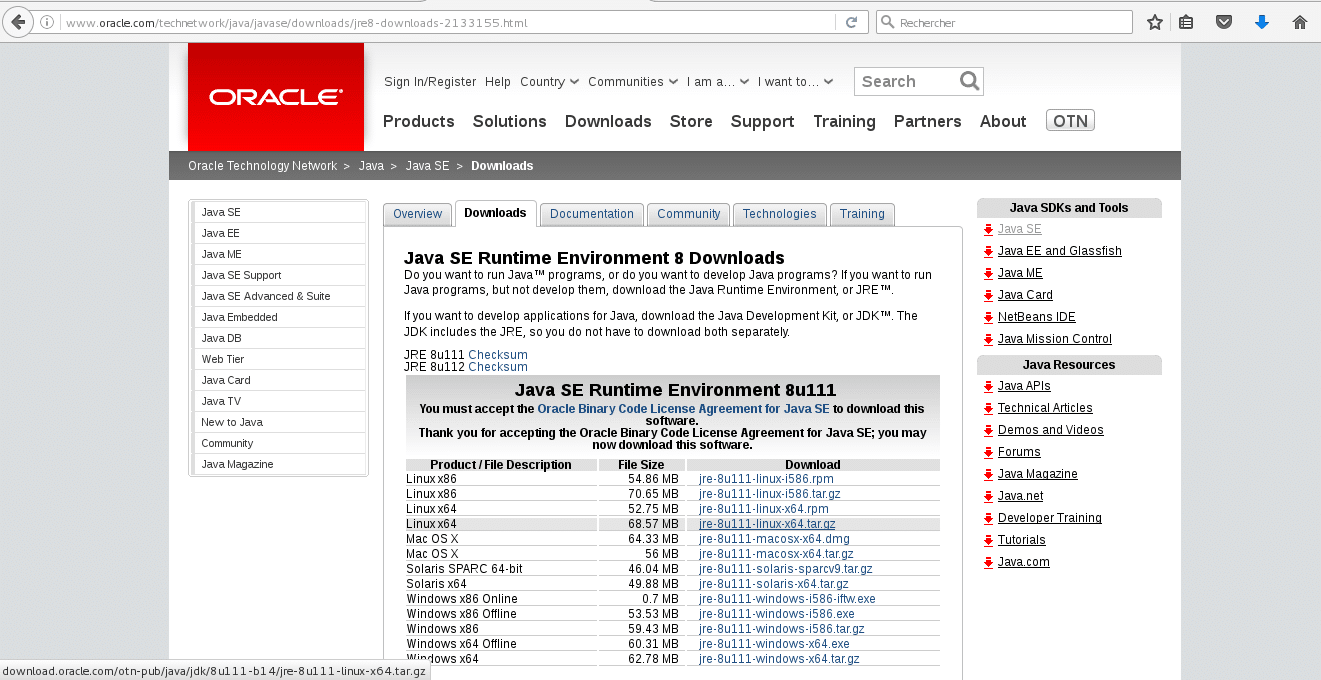Open the bookmarks list icon
Viewport: 1321px width, 680px height.
[x=1186, y=22]
